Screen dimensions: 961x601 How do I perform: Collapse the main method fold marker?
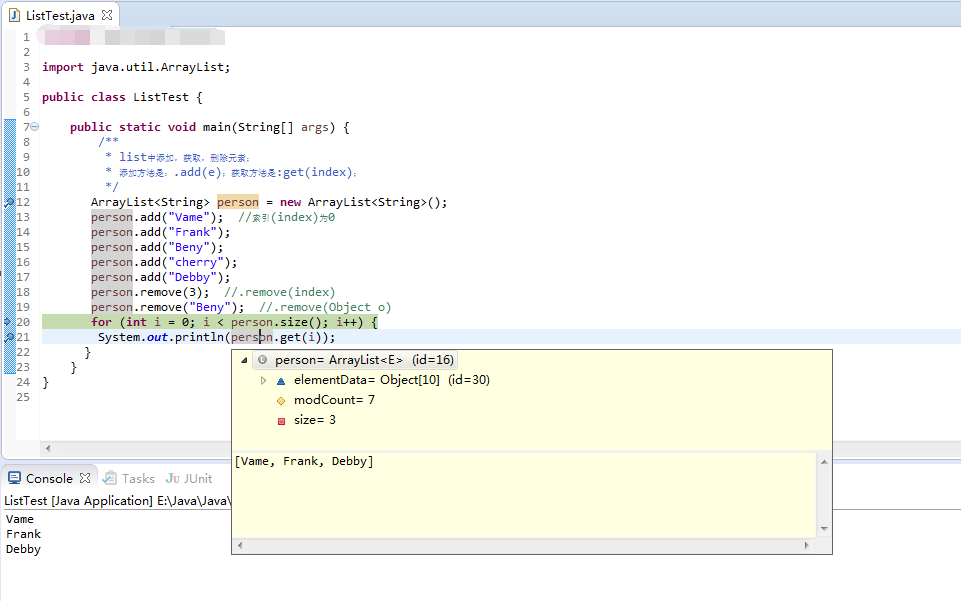coord(35,127)
